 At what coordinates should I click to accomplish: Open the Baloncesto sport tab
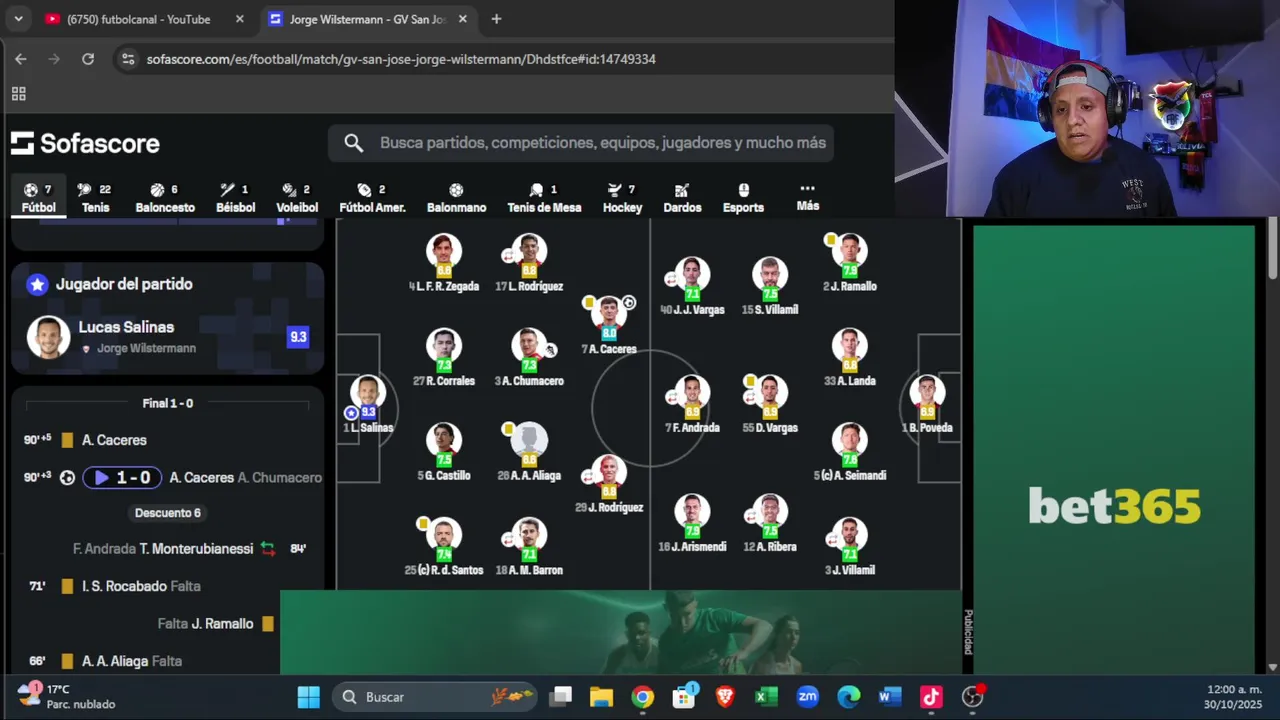pos(165,198)
